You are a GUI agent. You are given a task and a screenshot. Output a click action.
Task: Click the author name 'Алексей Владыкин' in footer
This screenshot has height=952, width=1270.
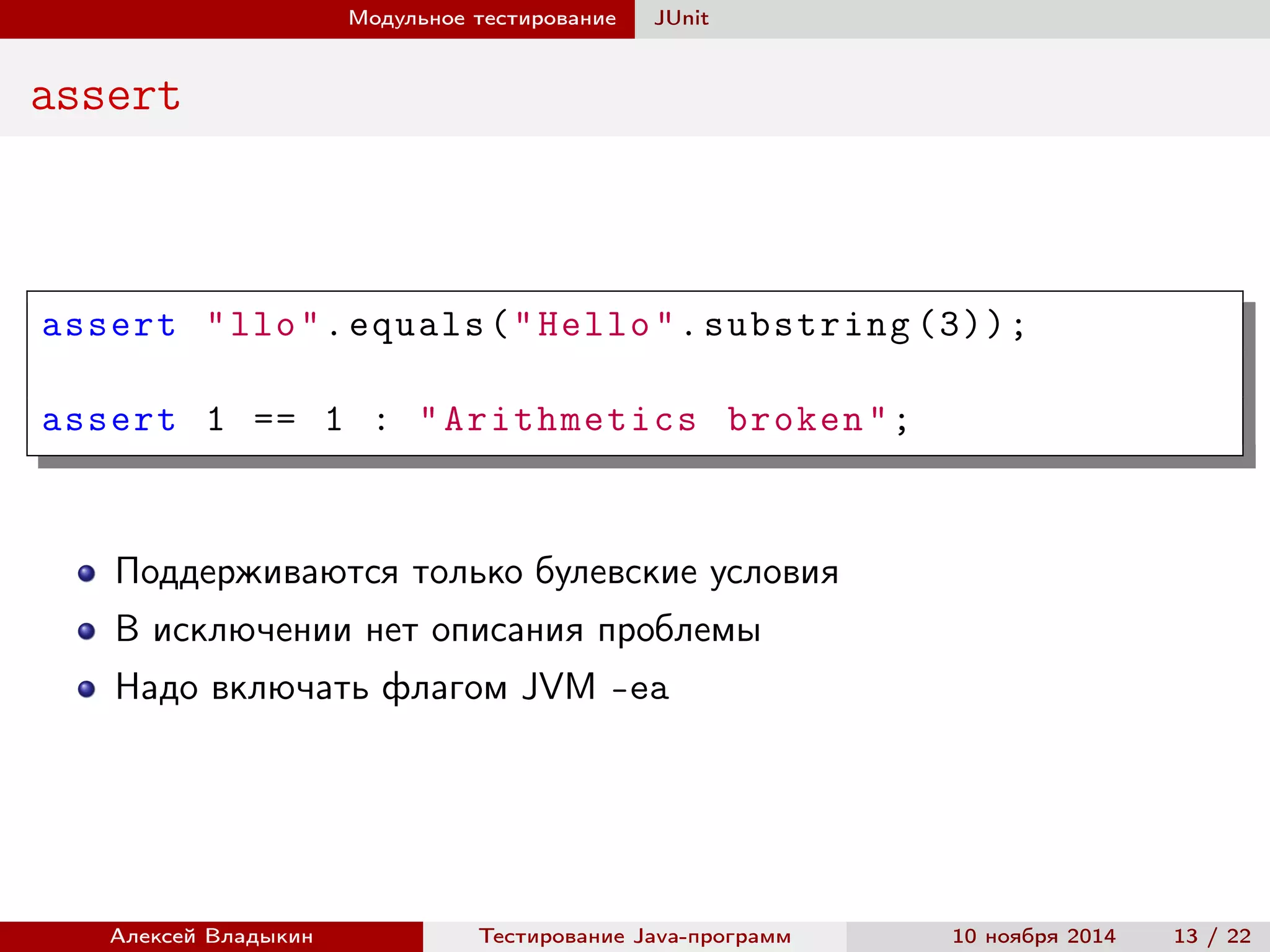(211, 936)
